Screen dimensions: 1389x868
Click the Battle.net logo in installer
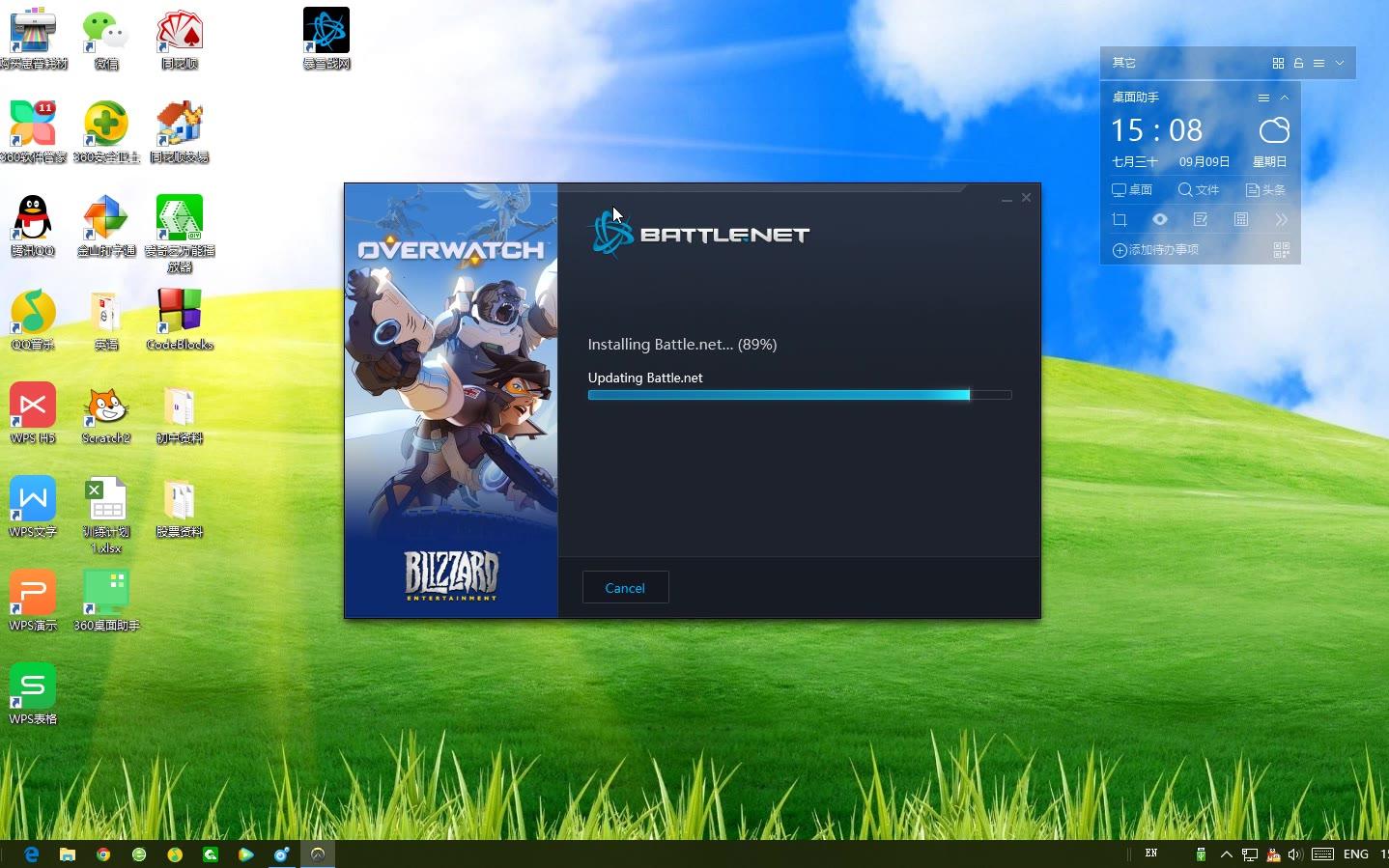(699, 233)
